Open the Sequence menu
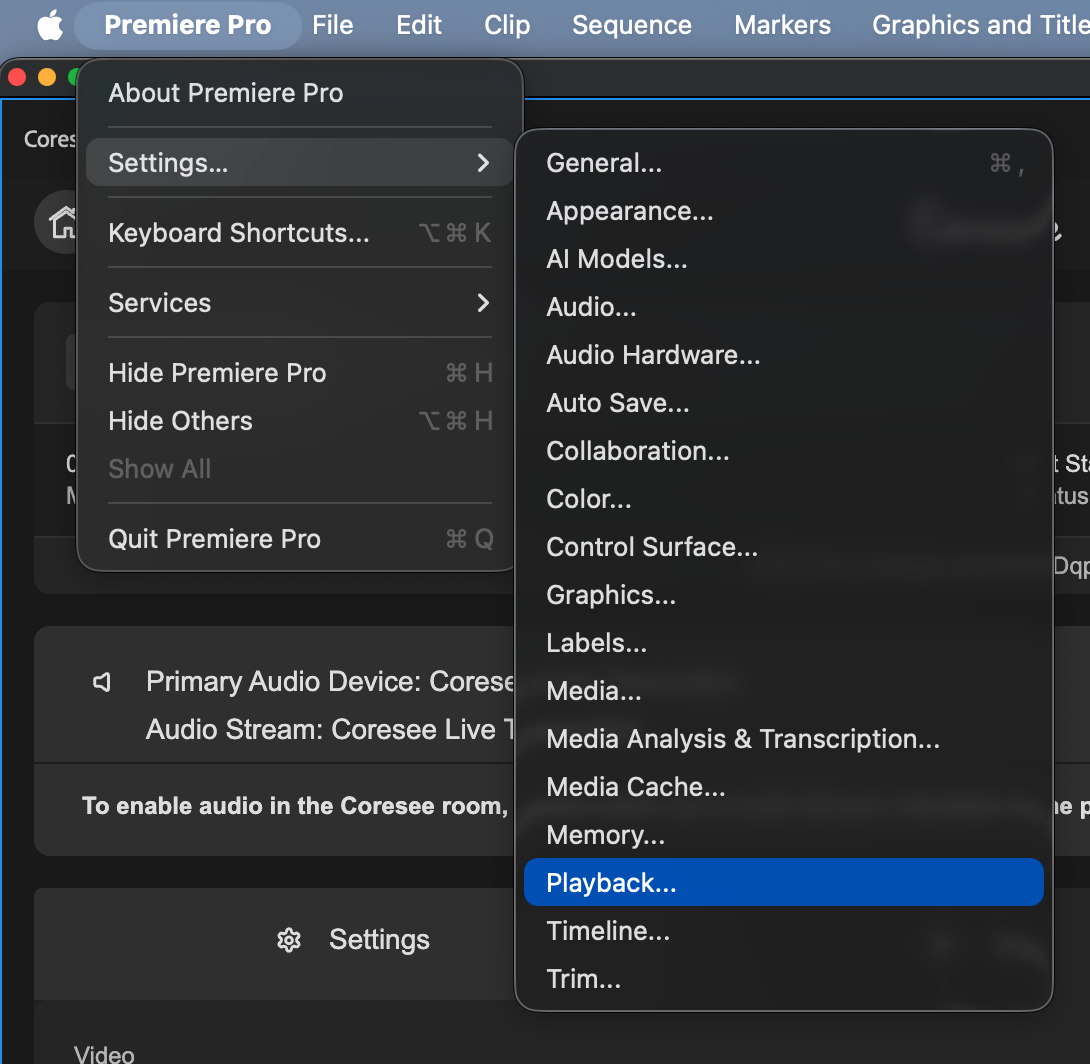 point(632,26)
